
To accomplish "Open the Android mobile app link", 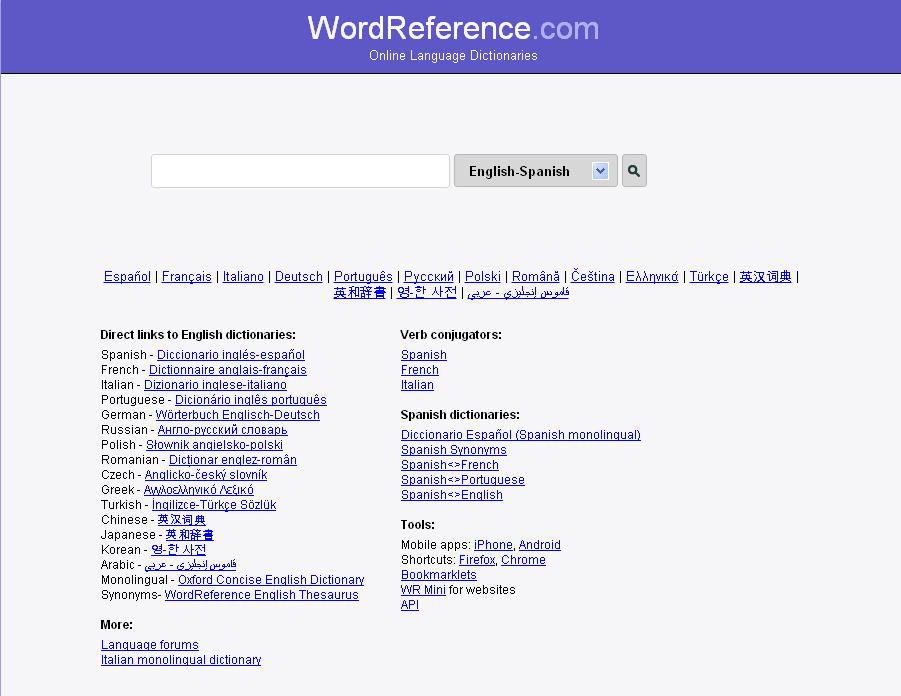I will pos(540,544).
